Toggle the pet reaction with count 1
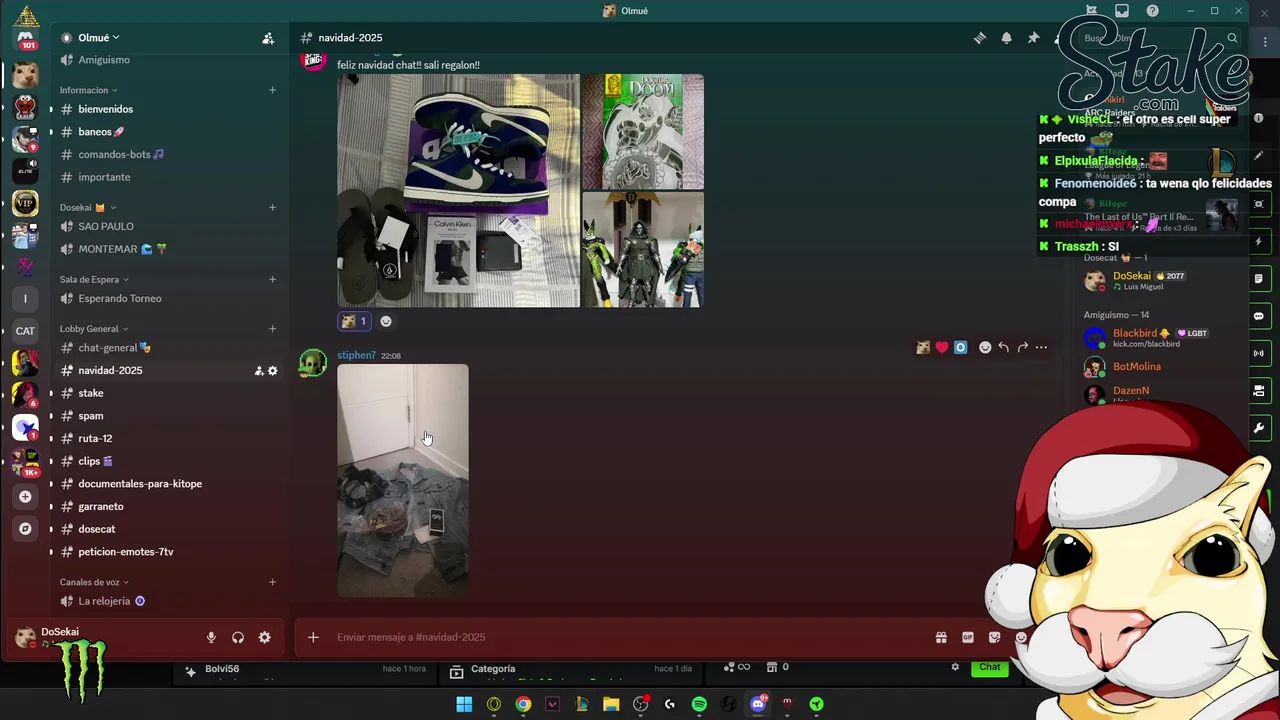 [x=355, y=321]
